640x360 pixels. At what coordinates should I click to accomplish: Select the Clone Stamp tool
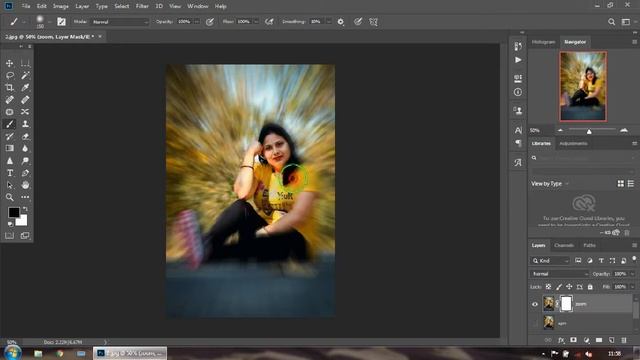25,124
